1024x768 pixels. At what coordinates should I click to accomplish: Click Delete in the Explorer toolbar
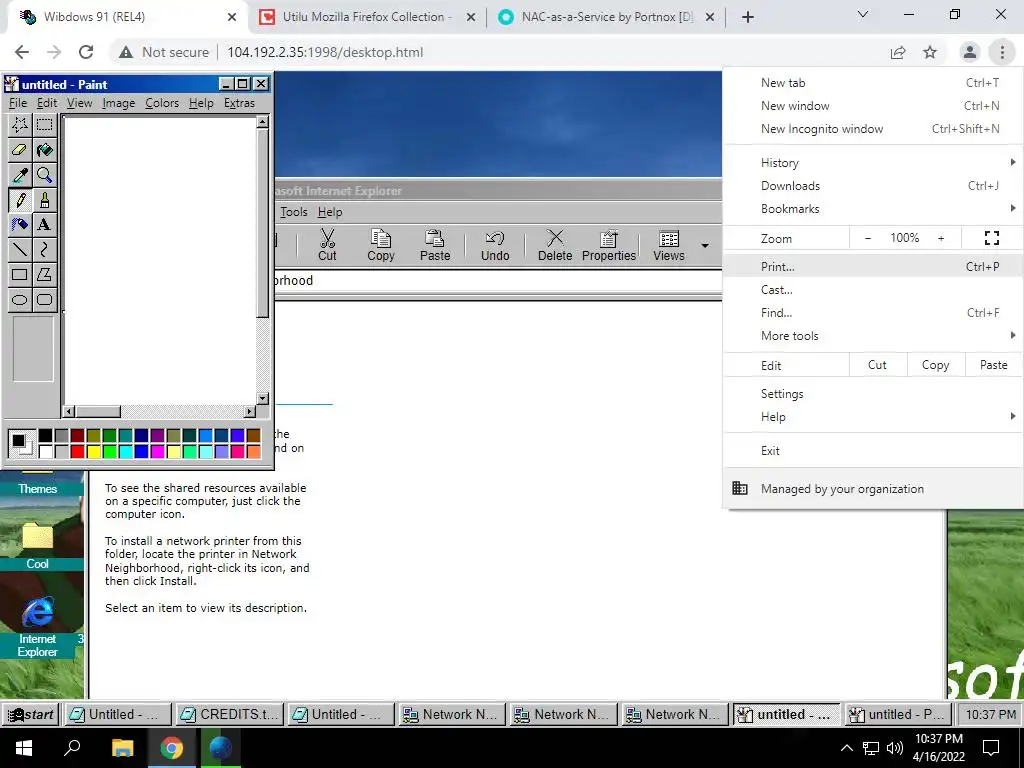pos(555,245)
